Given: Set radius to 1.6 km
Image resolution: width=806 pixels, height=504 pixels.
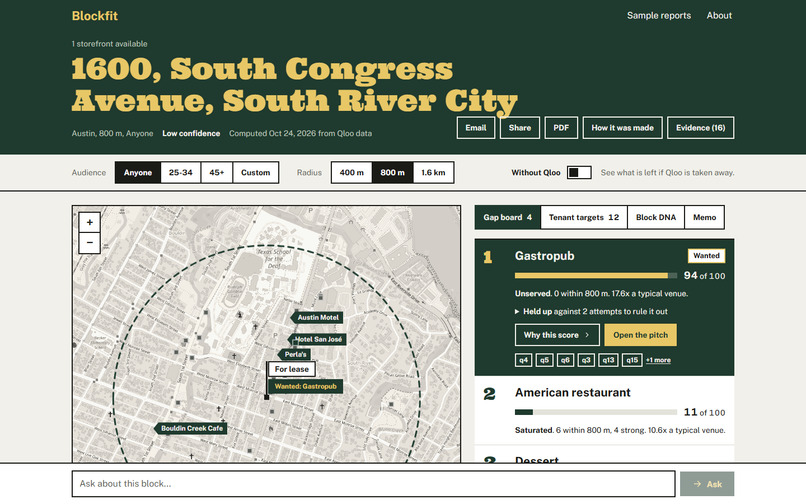Looking at the screenshot, I should click(433, 172).
